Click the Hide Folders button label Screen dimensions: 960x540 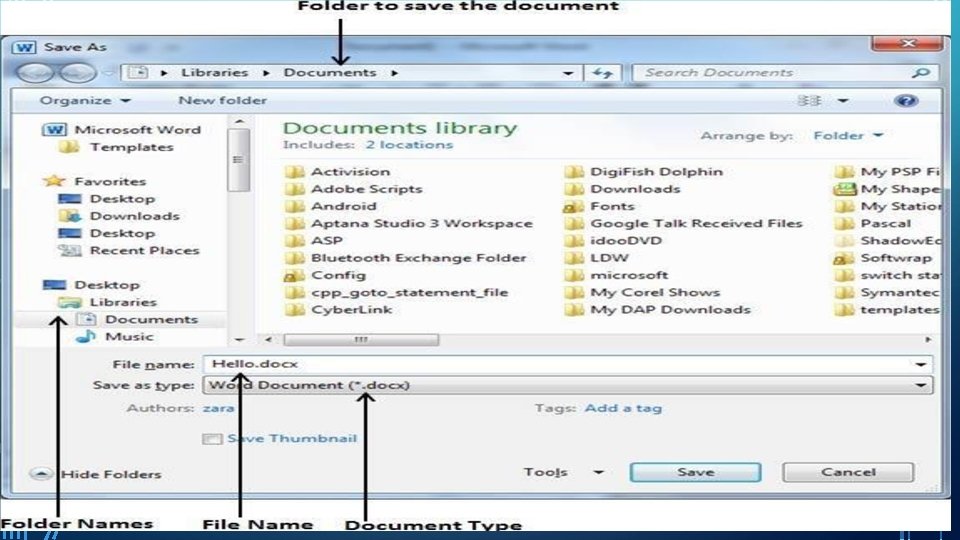coord(111,474)
